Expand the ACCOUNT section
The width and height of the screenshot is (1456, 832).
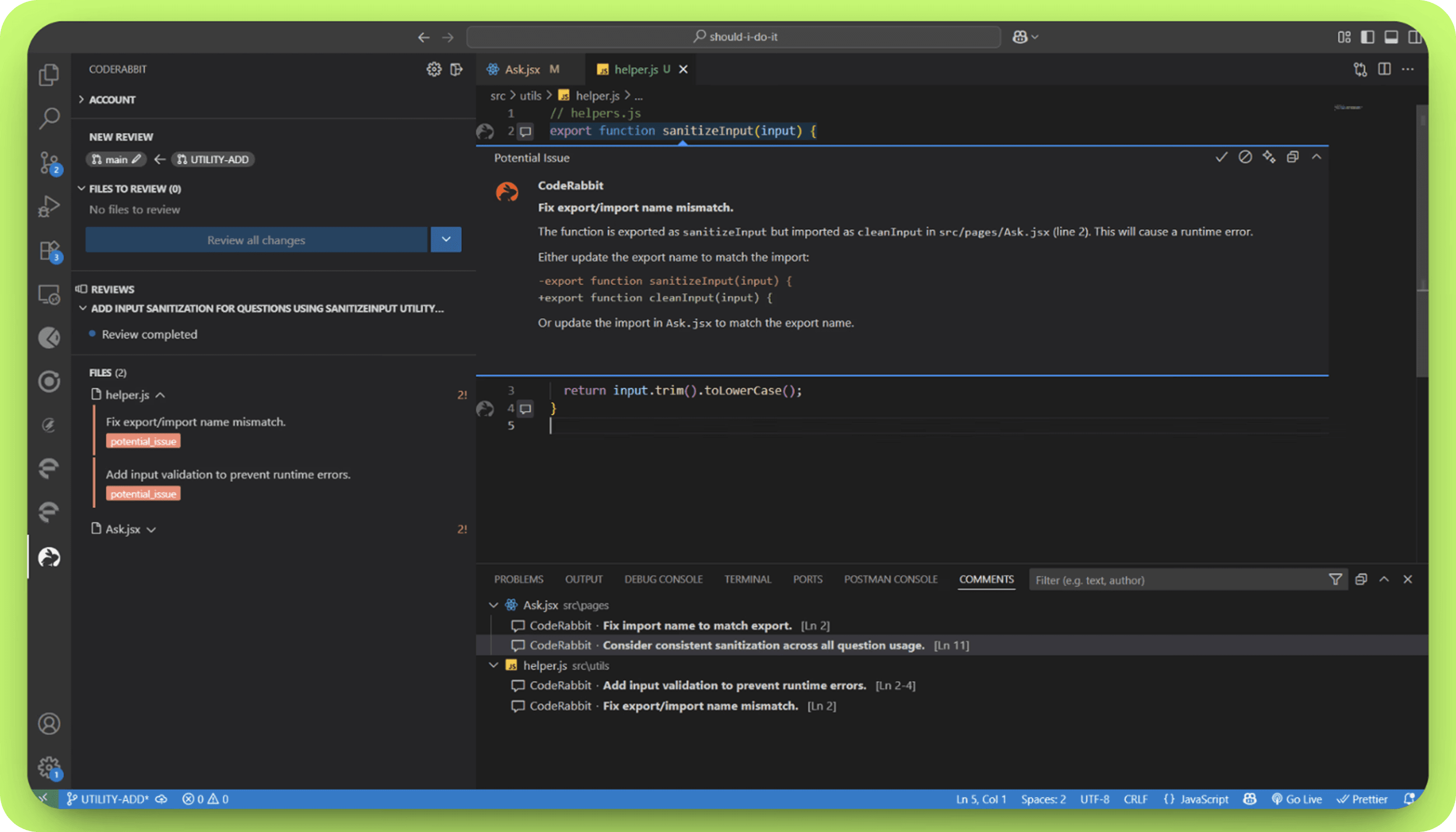tap(112, 99)
